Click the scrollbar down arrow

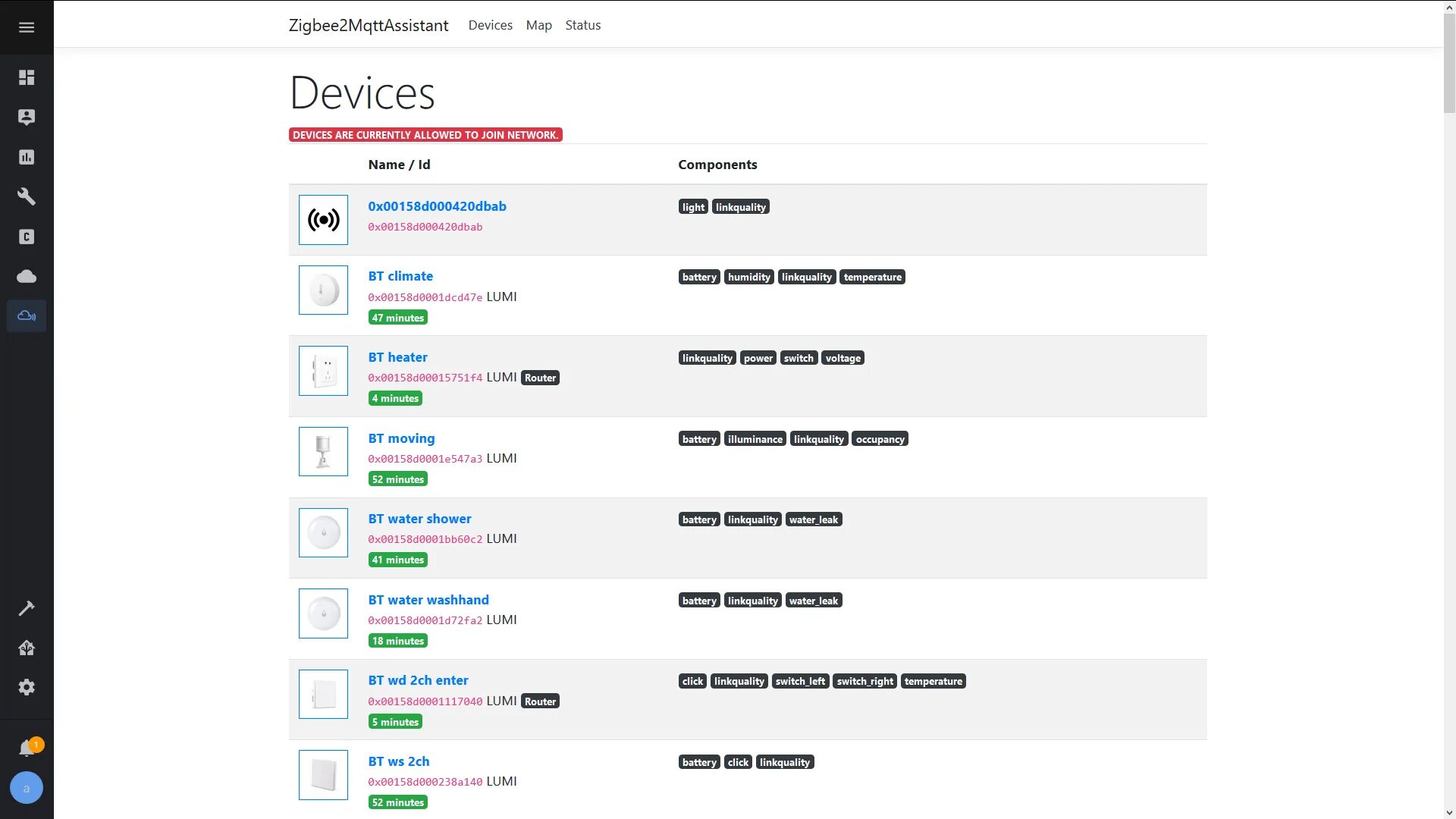1449,812
